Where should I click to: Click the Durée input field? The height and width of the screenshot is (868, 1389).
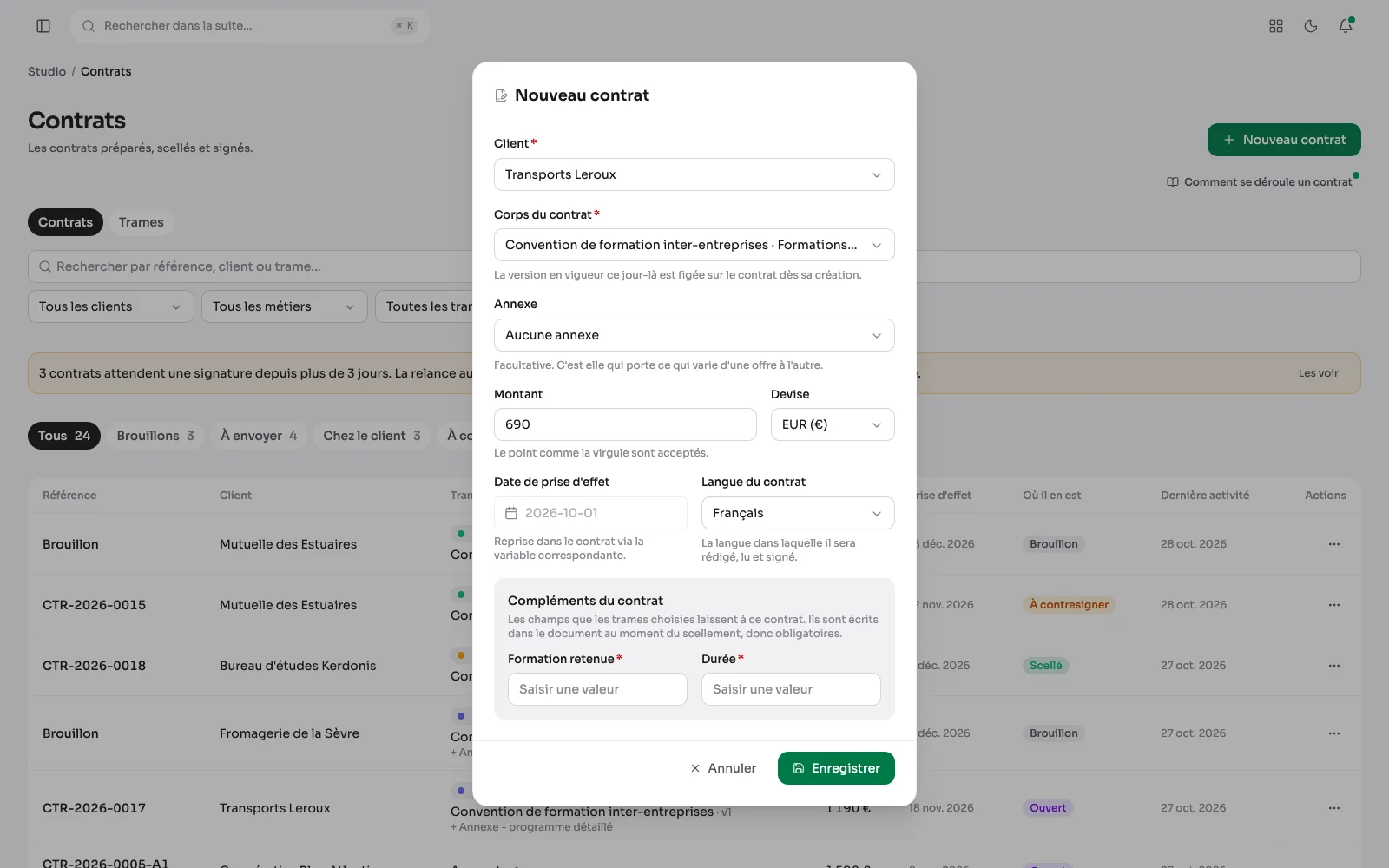[791, 689]
